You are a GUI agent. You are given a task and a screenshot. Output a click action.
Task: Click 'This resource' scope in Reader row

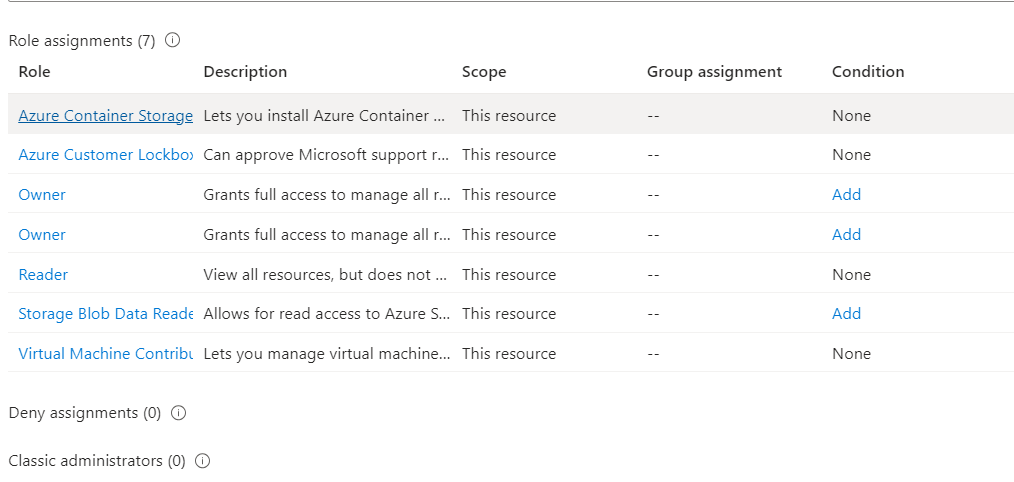coord(509,274)
